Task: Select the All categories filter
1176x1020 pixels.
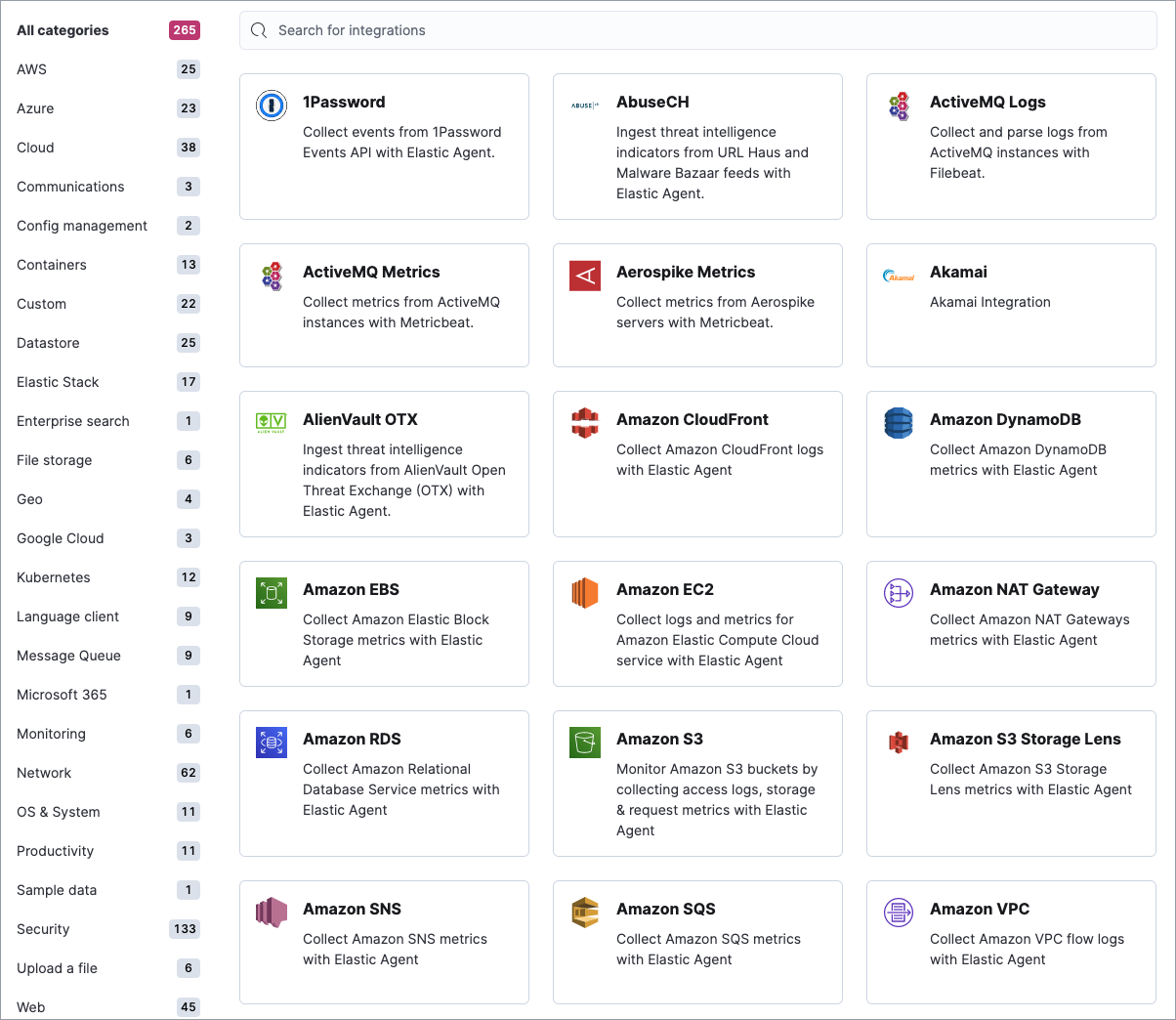Action: pos(107,30)
